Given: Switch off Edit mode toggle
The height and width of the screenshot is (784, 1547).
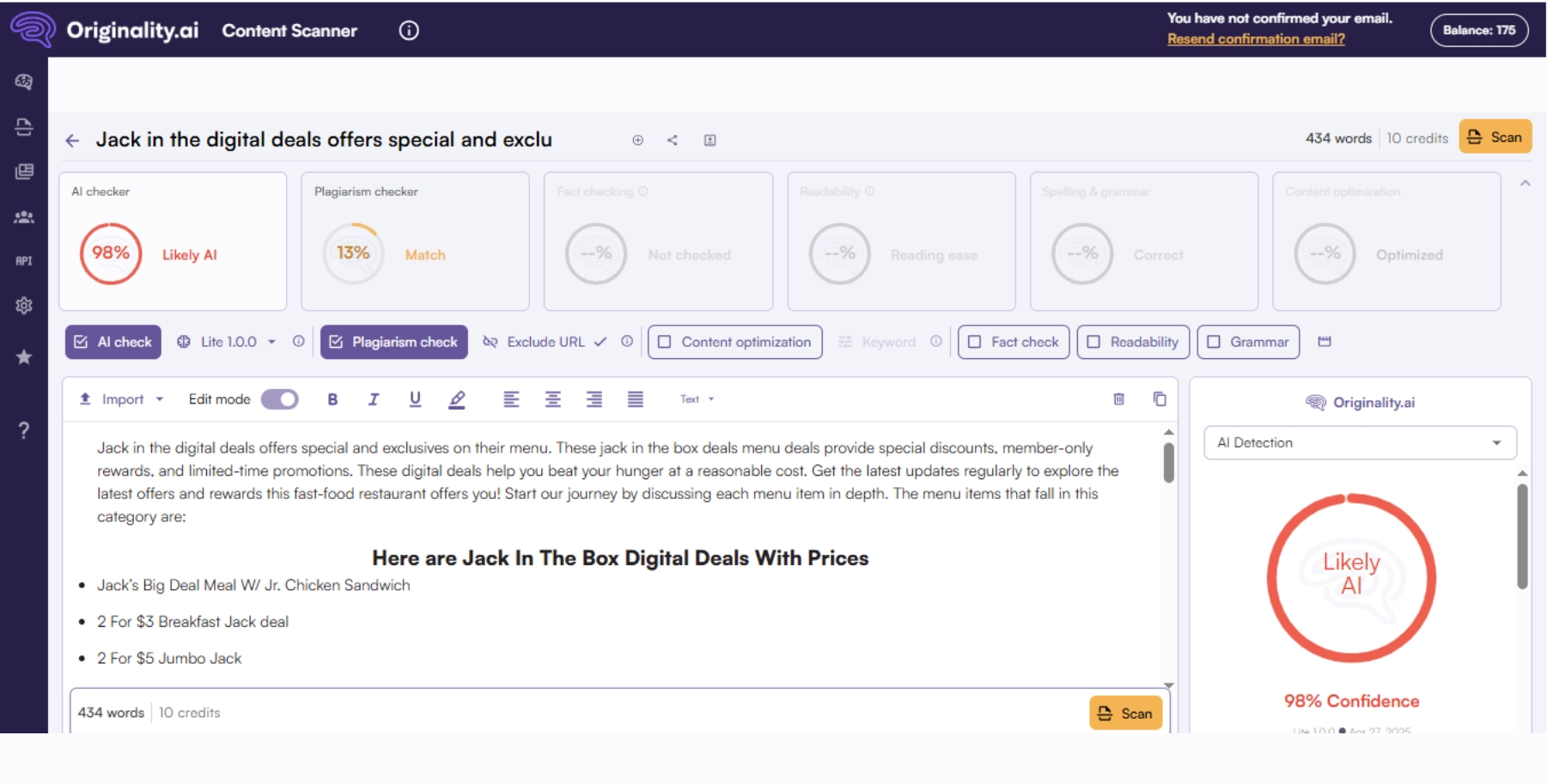Looking at the screenshot, I should [x=280, y=399].
